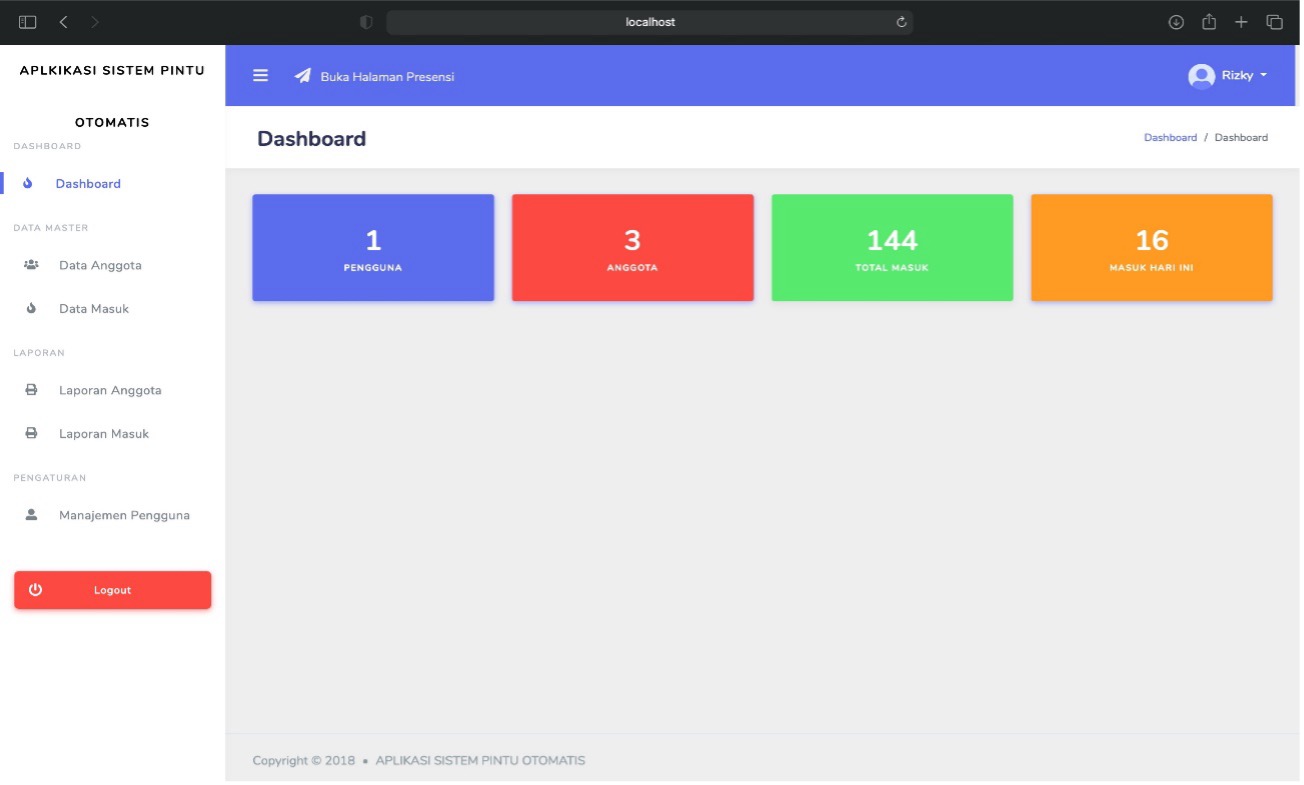Toggle the hamburger menu icon

[x=260, y=76]
